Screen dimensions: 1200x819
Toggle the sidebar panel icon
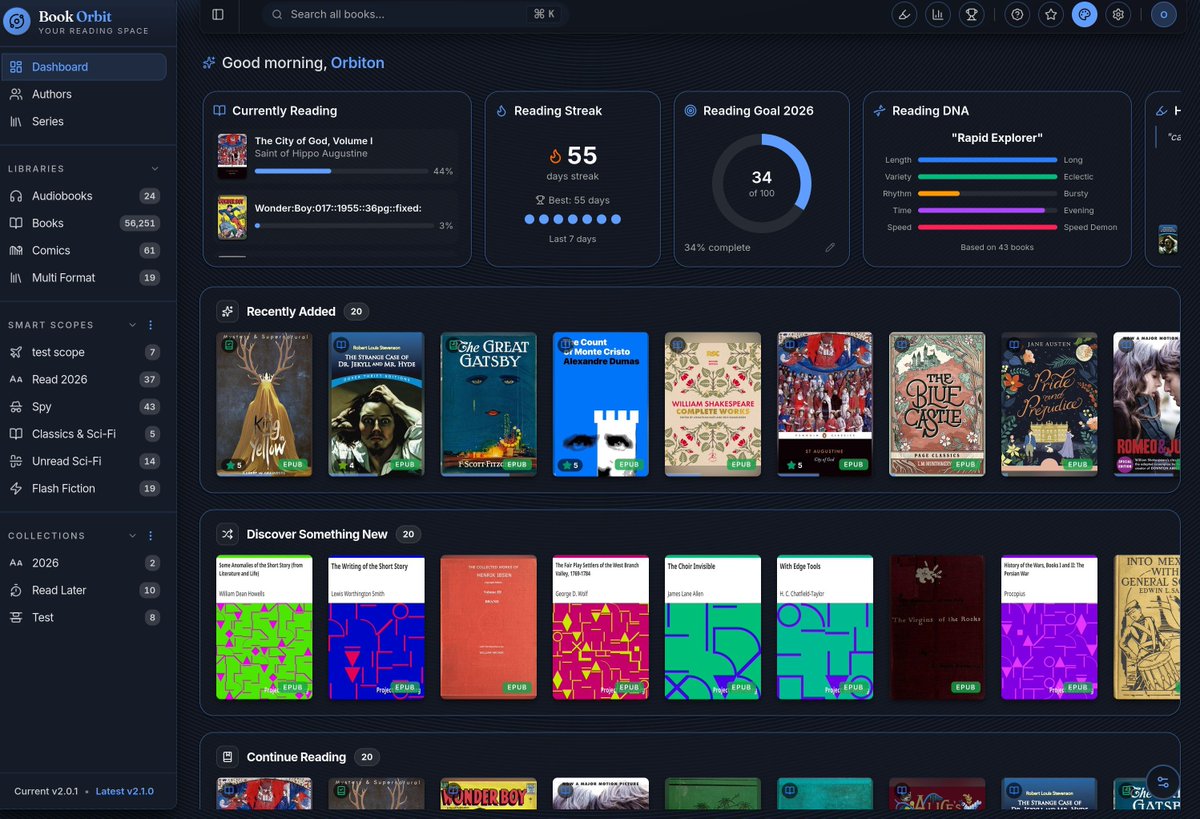(218, 14)
